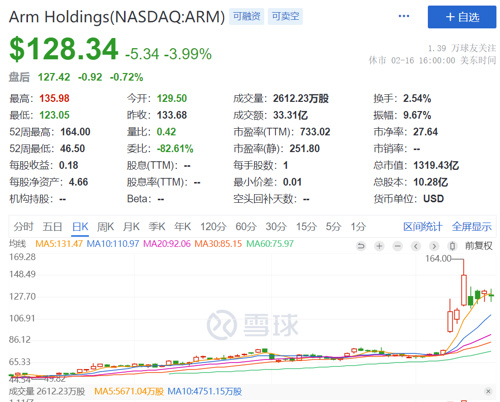Click the 全屏显示 fullscreen link
The height and width of the screenshot is (402, 500).
pyautogui.click(x=472, y=227)
